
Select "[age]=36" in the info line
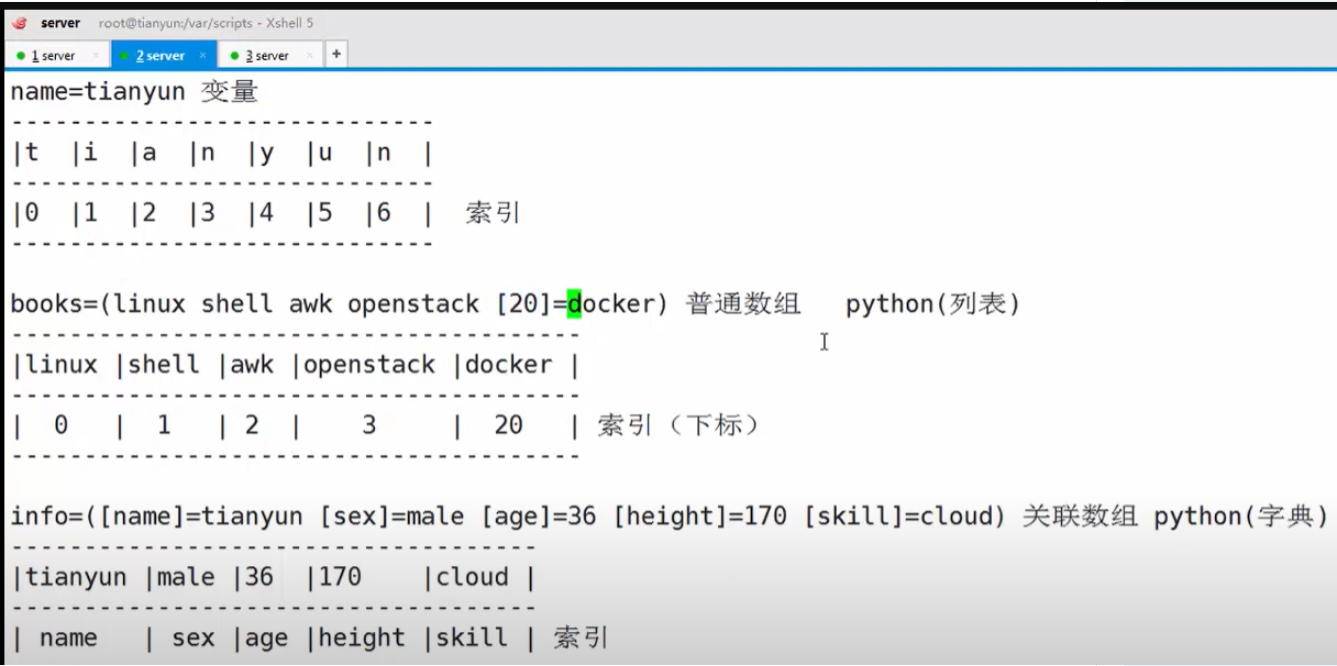[x=537, y=517]
